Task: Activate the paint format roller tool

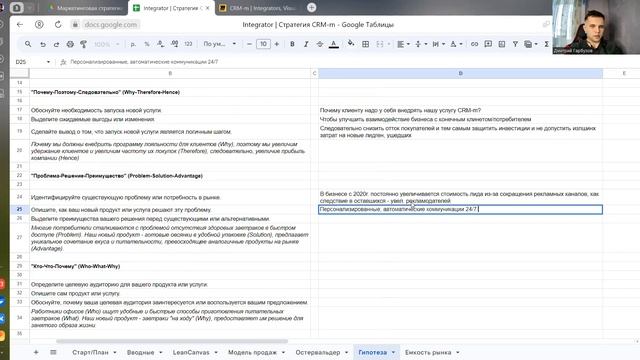Action: pos(83,44)
